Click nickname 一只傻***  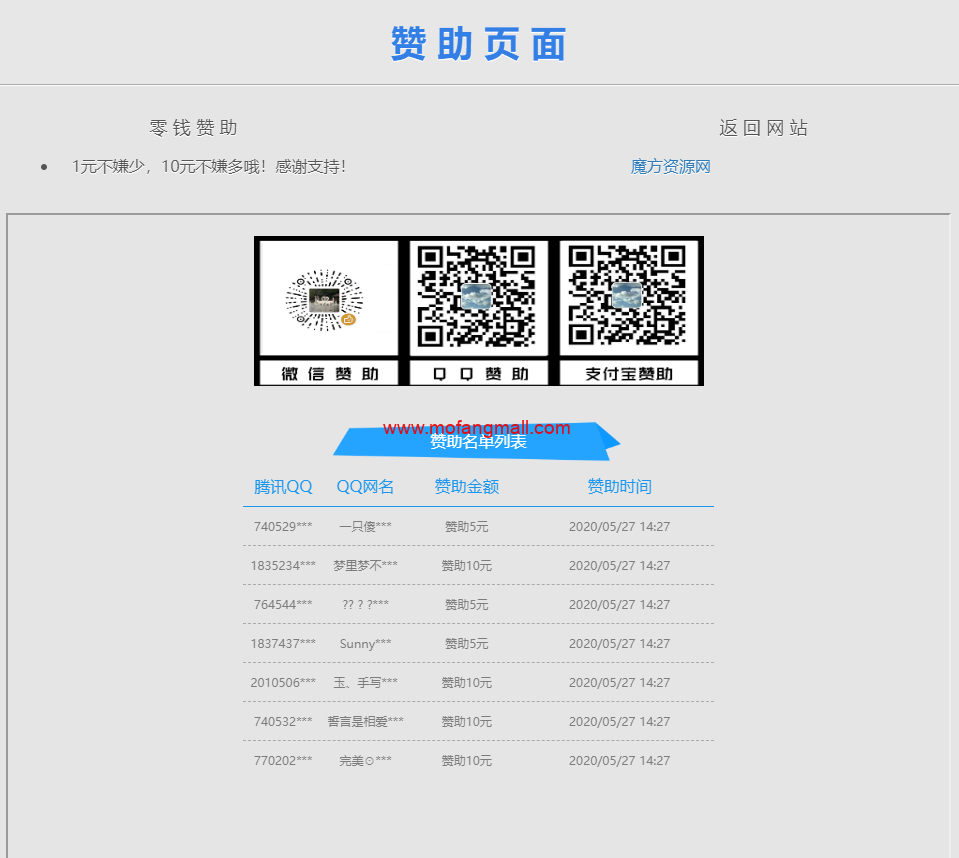[x=365, y=527]
